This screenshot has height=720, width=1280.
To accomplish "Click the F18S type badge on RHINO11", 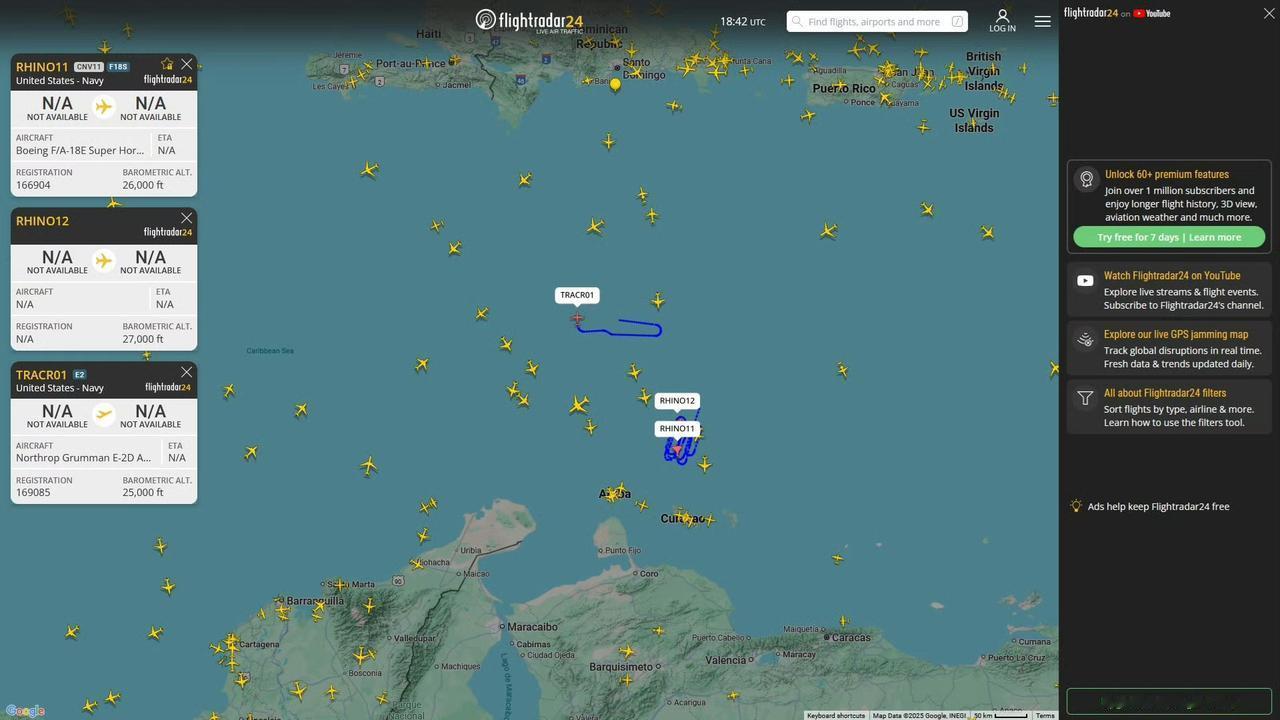I will (x=118, y=67).
